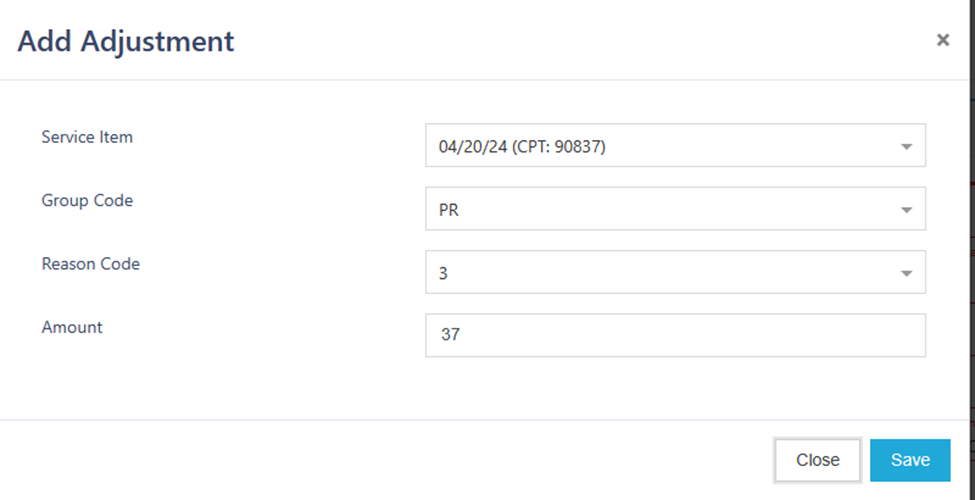Click the dark page strip behind dialog
The width and height of the screenshot is (975, 500).
point(972,250)
